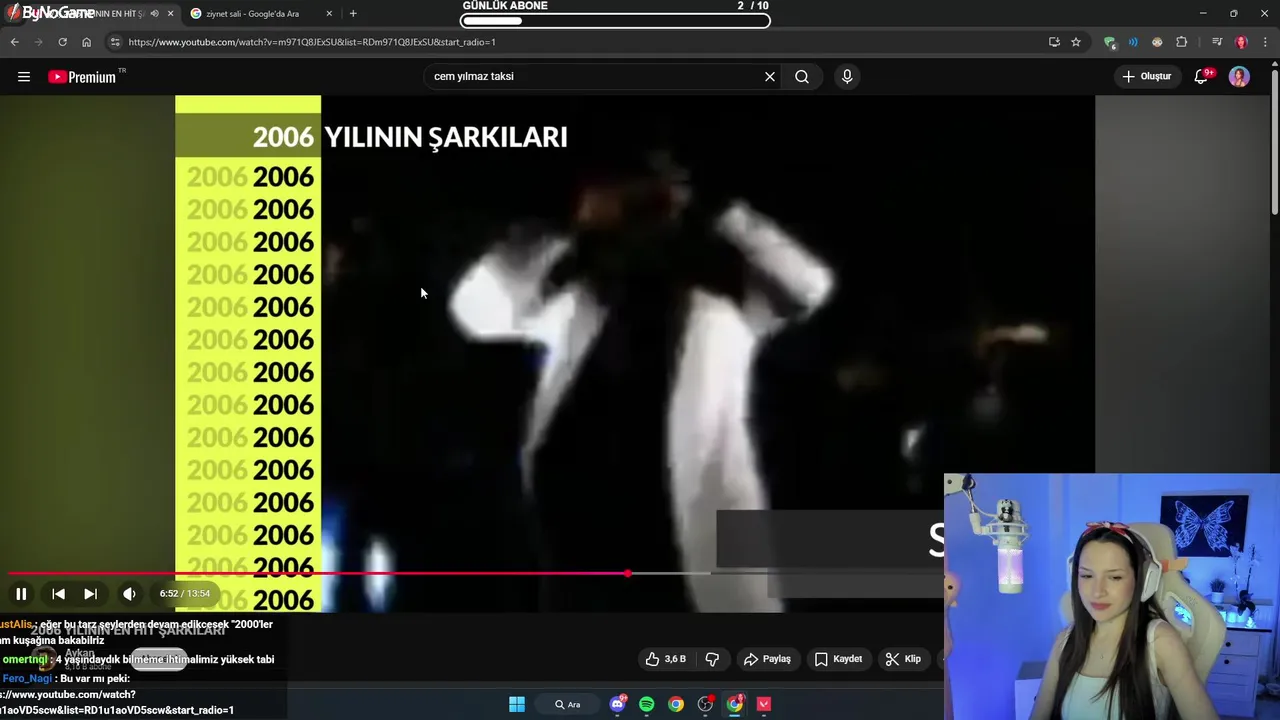Open the green shield extension icon

pyautogui.click(x=1109, y=42)
